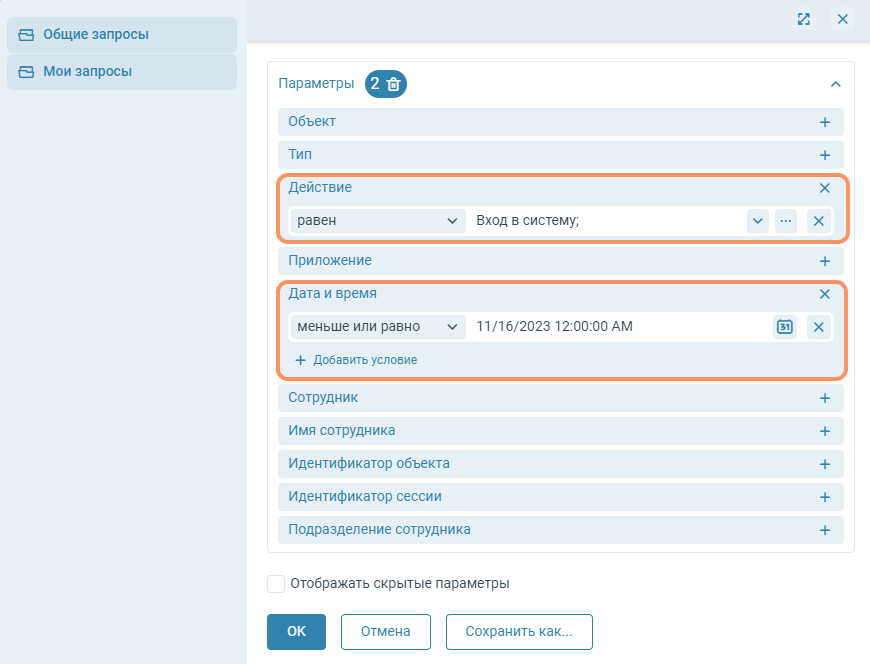Click the date and time value field
The height and width of the screenshot is (664, 870).
615,327
